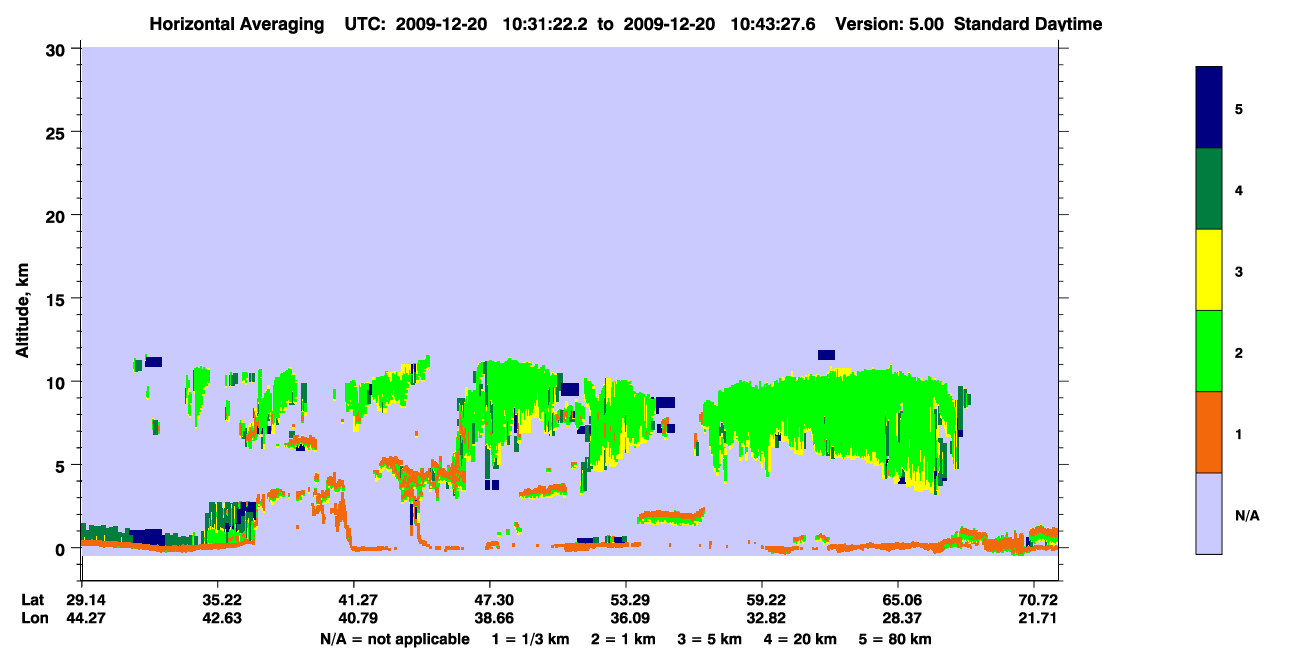Click the colorbar label 'N/A'
1300x667 pixels.
(x=1246, y=516)
